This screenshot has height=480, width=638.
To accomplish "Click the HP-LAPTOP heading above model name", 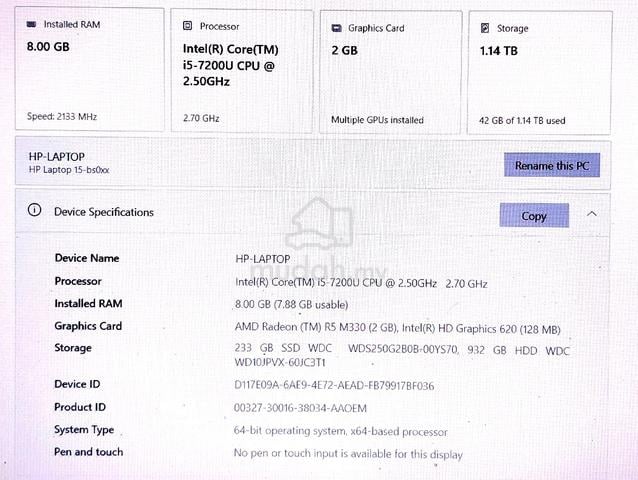I will coord(57,157).
